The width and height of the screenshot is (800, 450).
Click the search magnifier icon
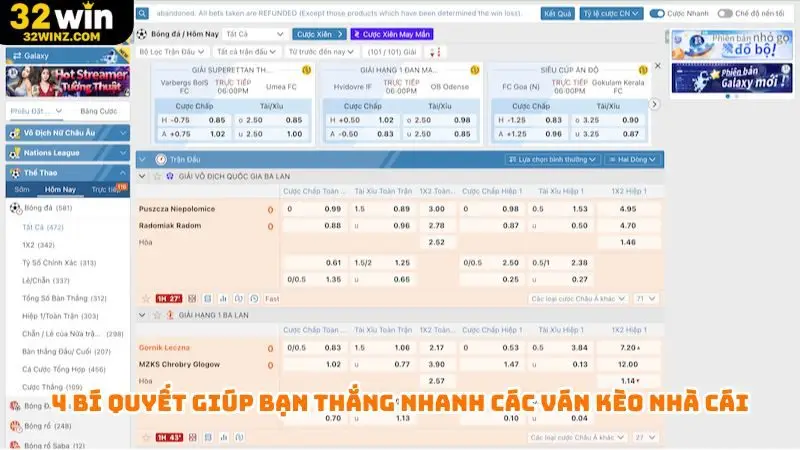(x=142, y=13)
